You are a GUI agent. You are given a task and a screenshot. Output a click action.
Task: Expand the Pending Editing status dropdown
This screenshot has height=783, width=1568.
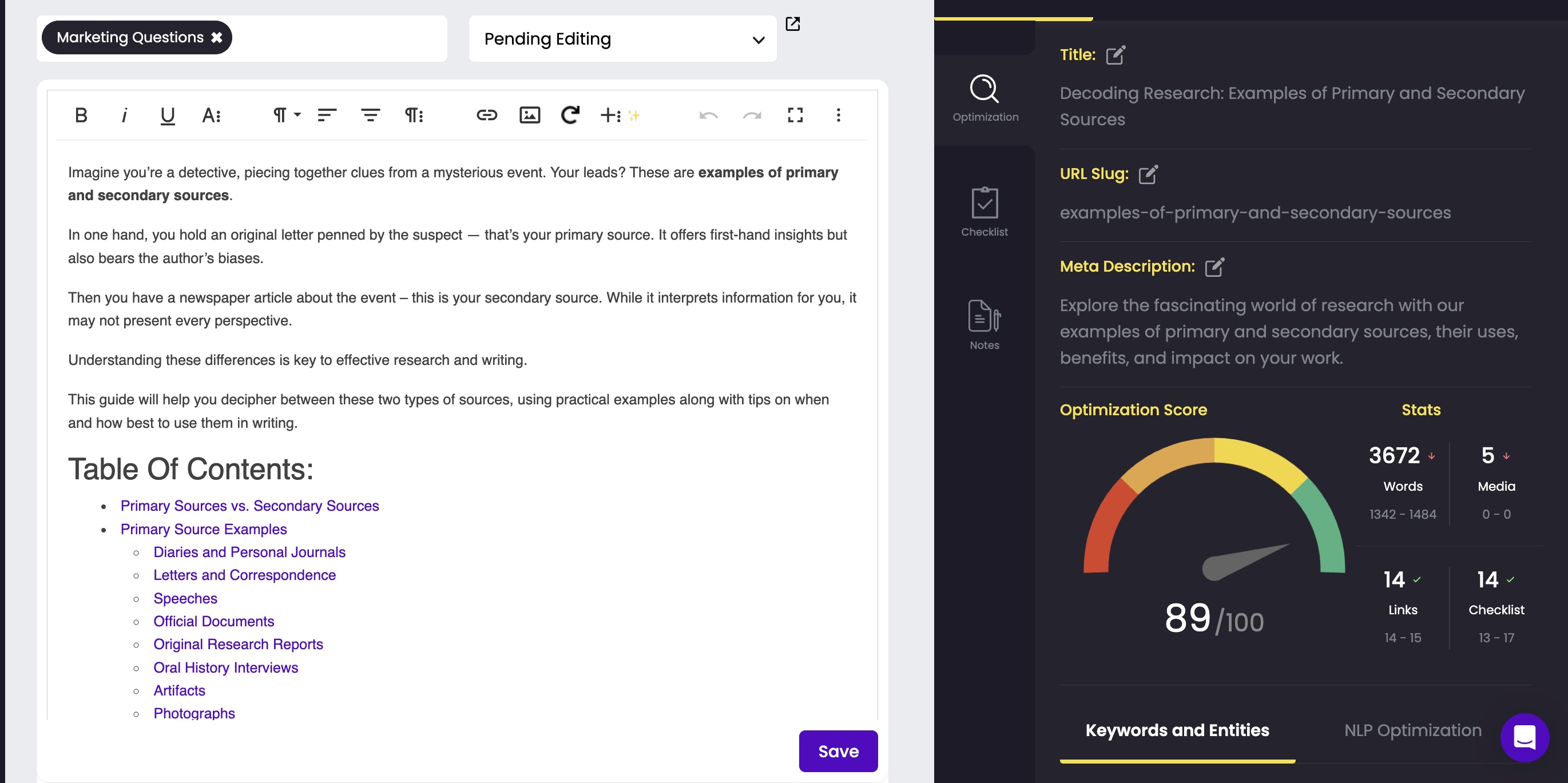point(623,39)
